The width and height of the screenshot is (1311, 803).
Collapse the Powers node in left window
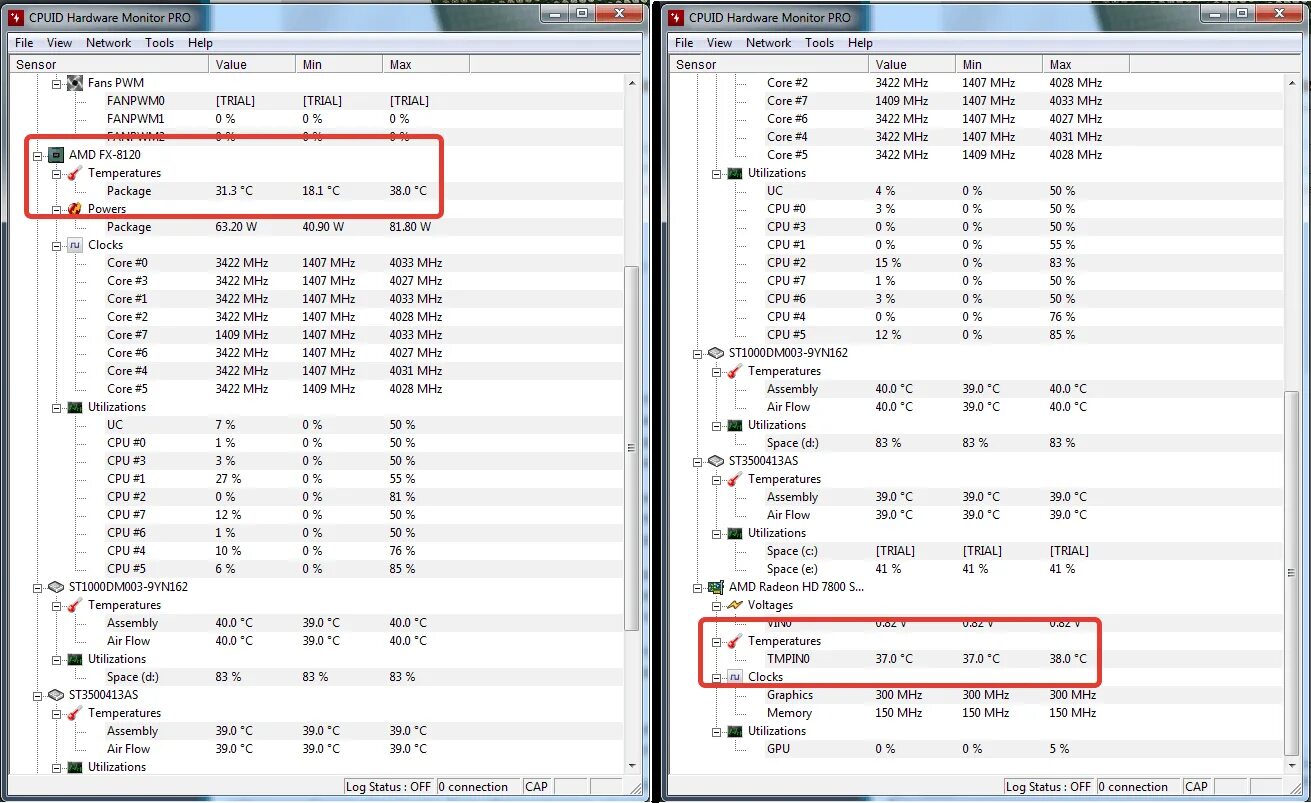57,209
